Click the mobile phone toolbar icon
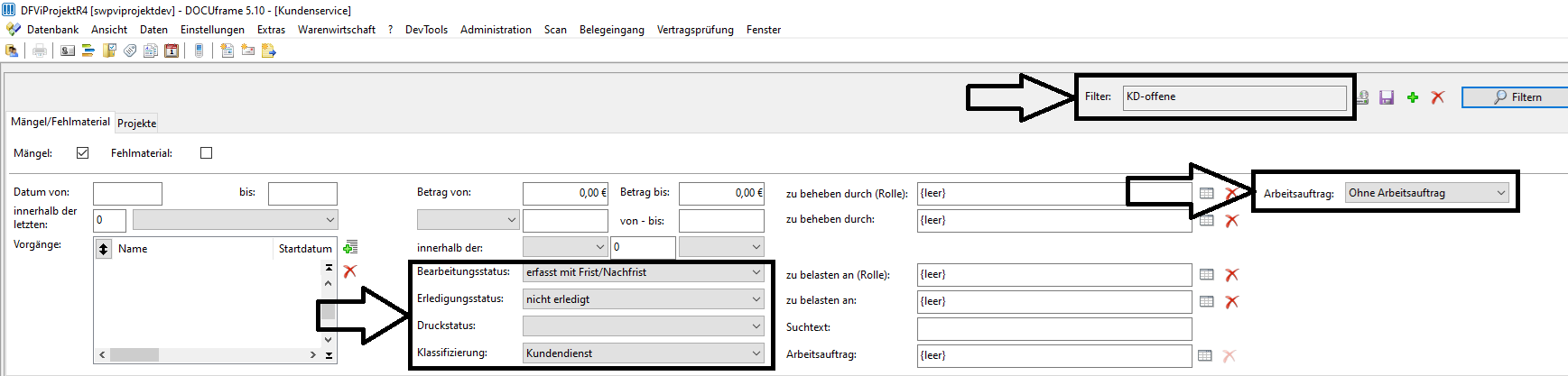Image resolution: width=1568 pixels, height=376 pixels. [x=199, y=50]
